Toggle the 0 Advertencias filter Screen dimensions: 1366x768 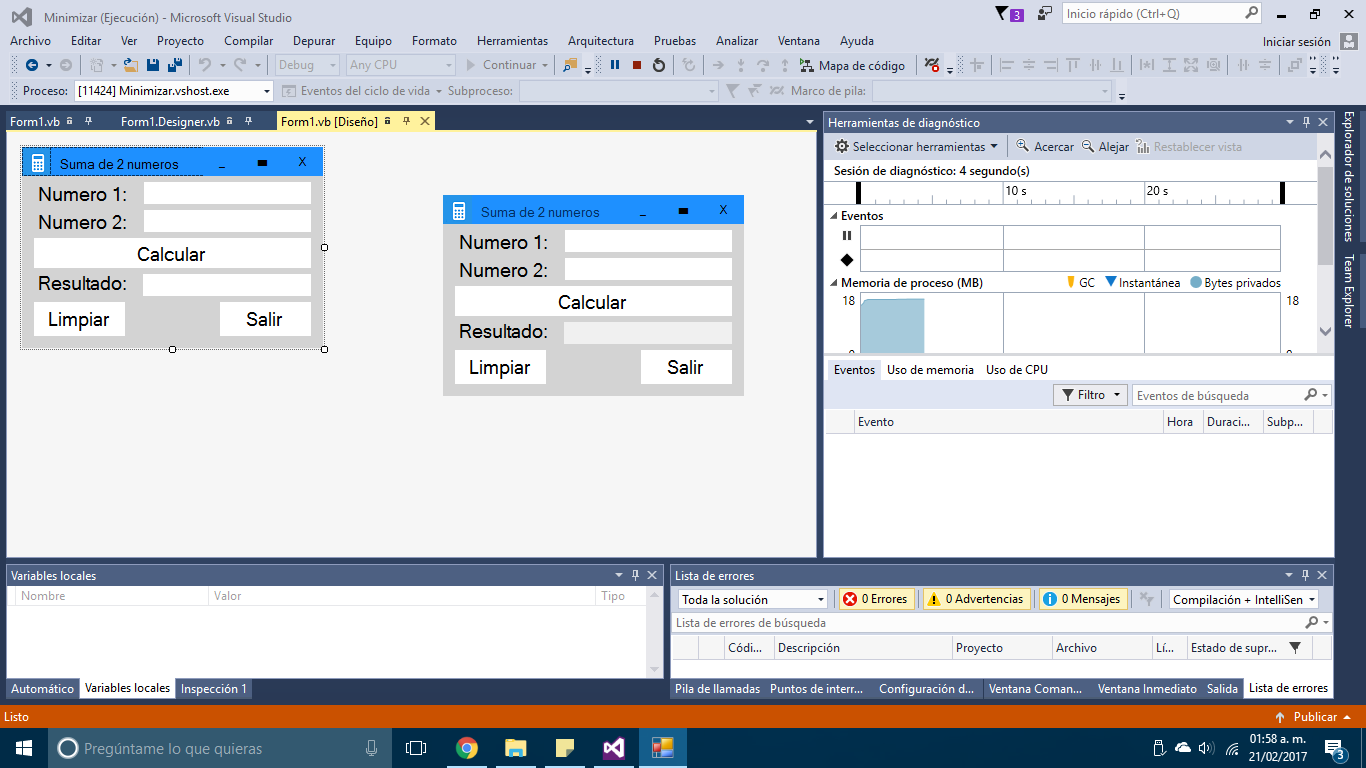[975, 599]
